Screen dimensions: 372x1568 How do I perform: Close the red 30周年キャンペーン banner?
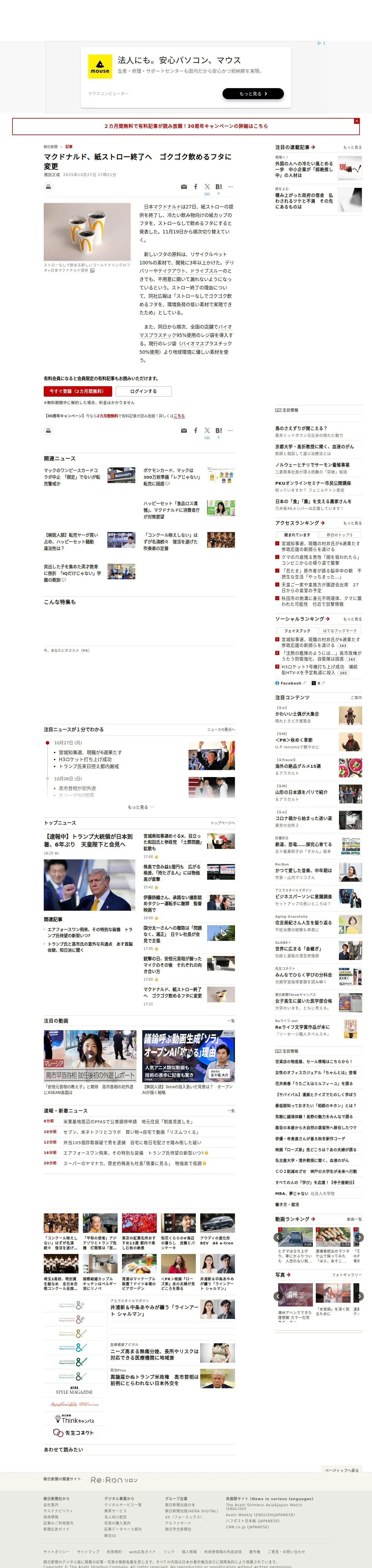point(357,121)
